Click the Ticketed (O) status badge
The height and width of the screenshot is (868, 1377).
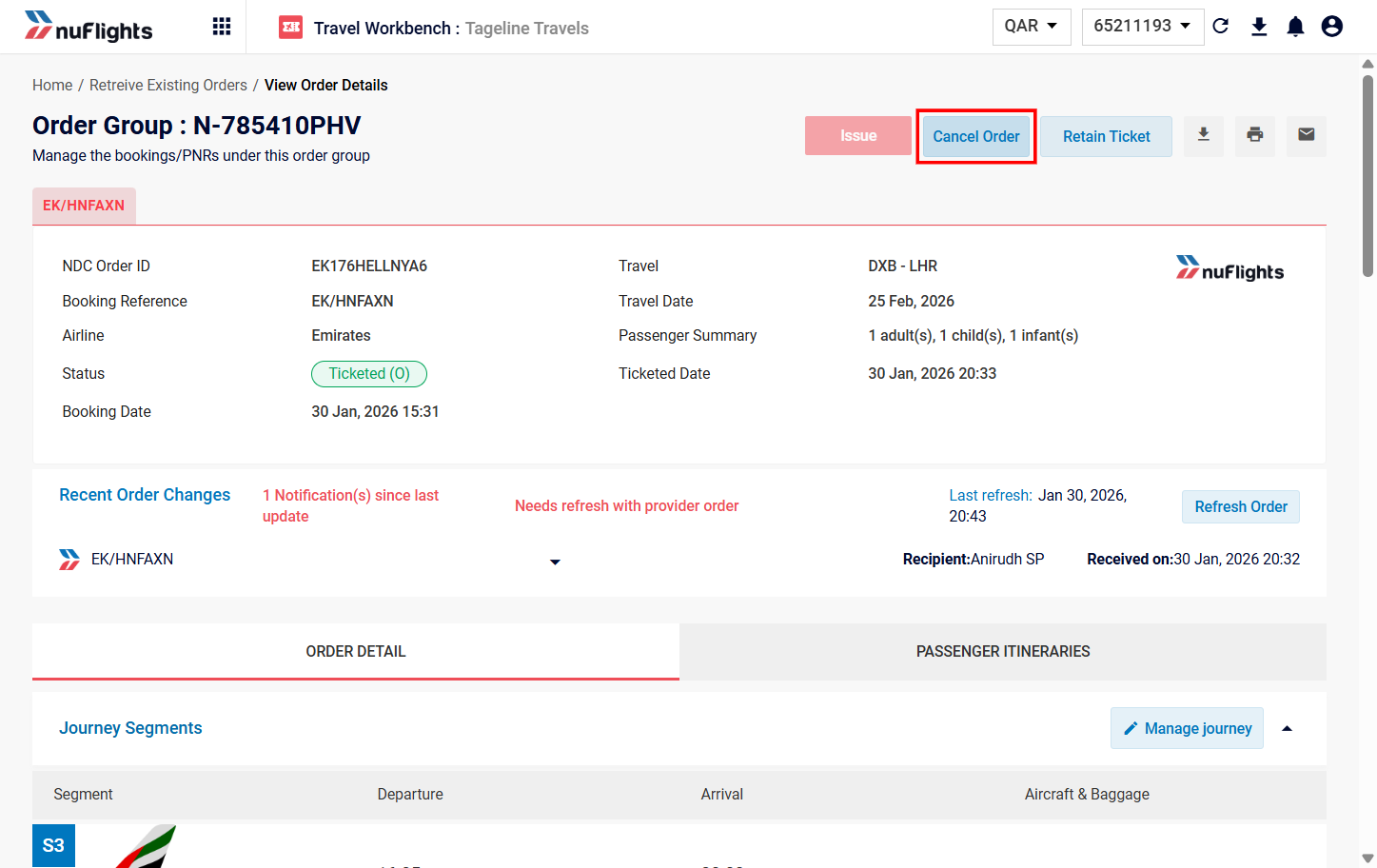pos(369,374)
